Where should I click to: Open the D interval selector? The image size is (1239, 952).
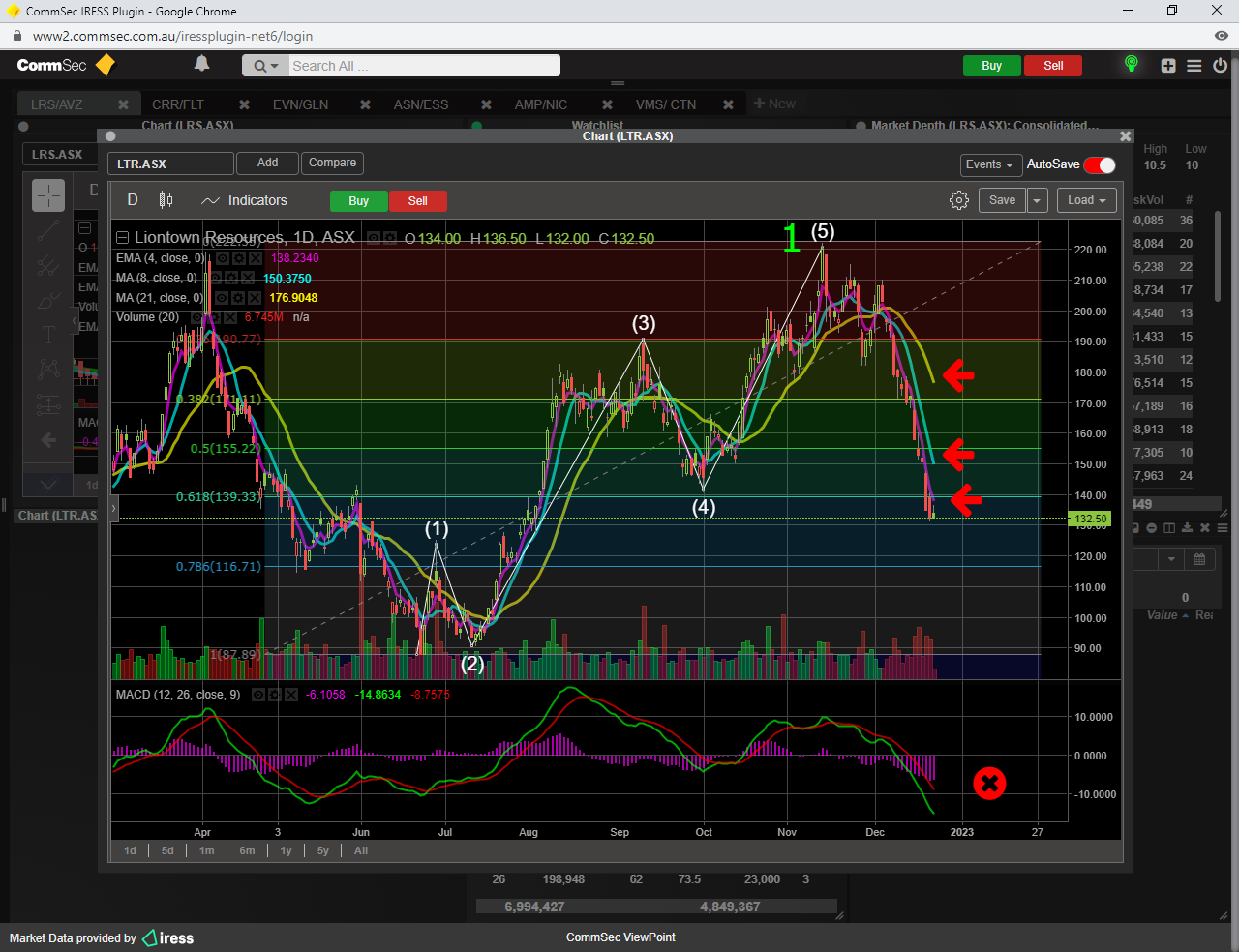[133, 200]
